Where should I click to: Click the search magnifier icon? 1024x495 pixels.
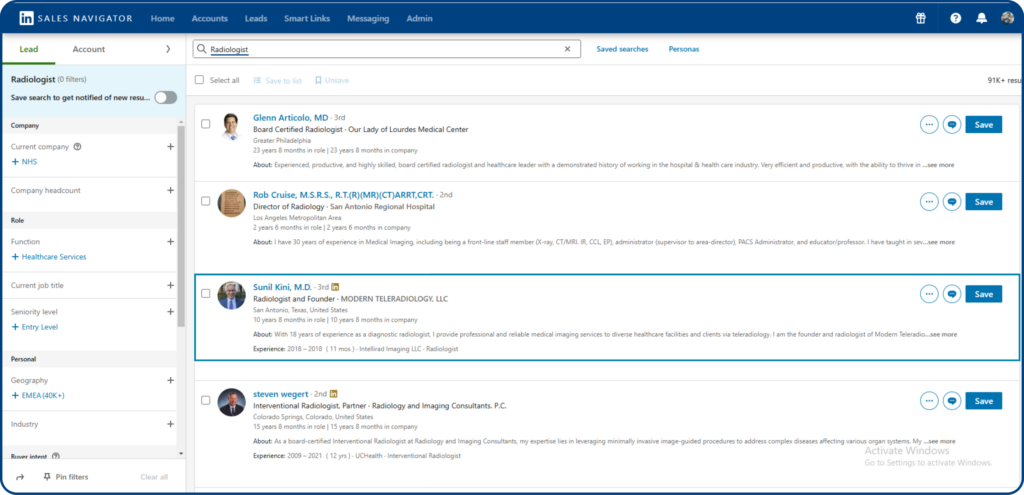[x=202, y=49]
